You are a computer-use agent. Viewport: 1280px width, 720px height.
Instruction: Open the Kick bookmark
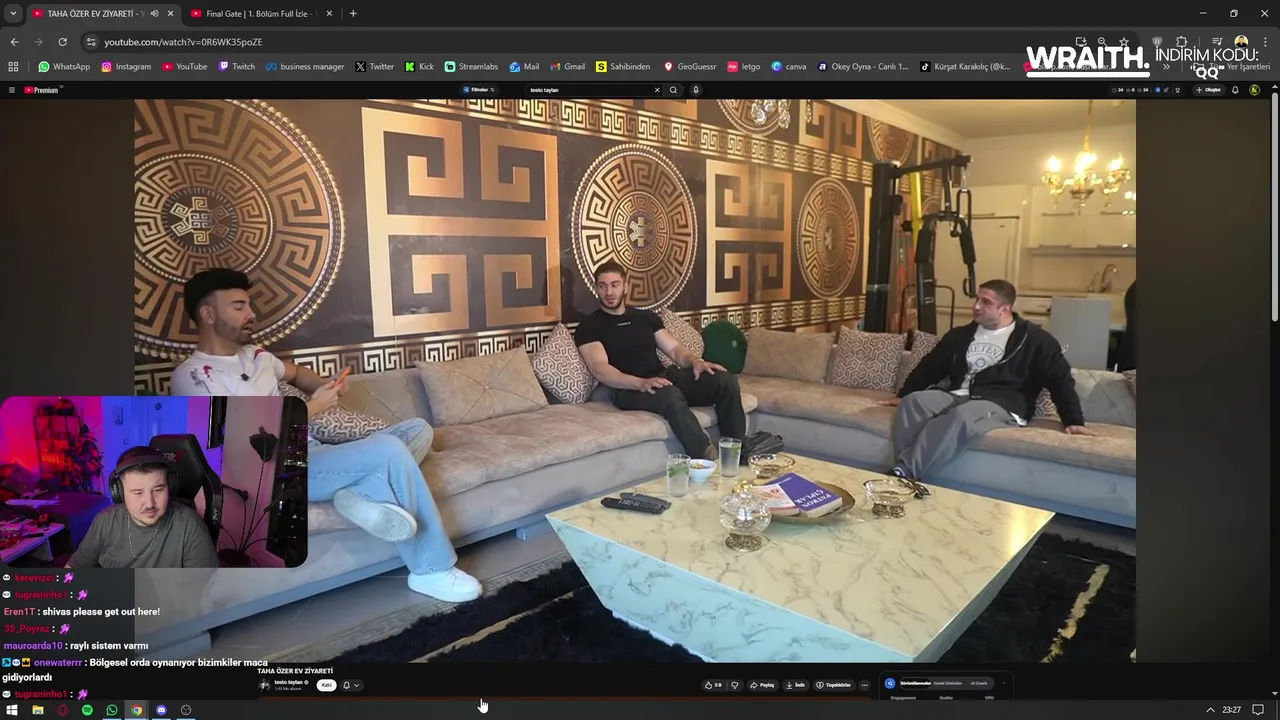pos(419,67)
